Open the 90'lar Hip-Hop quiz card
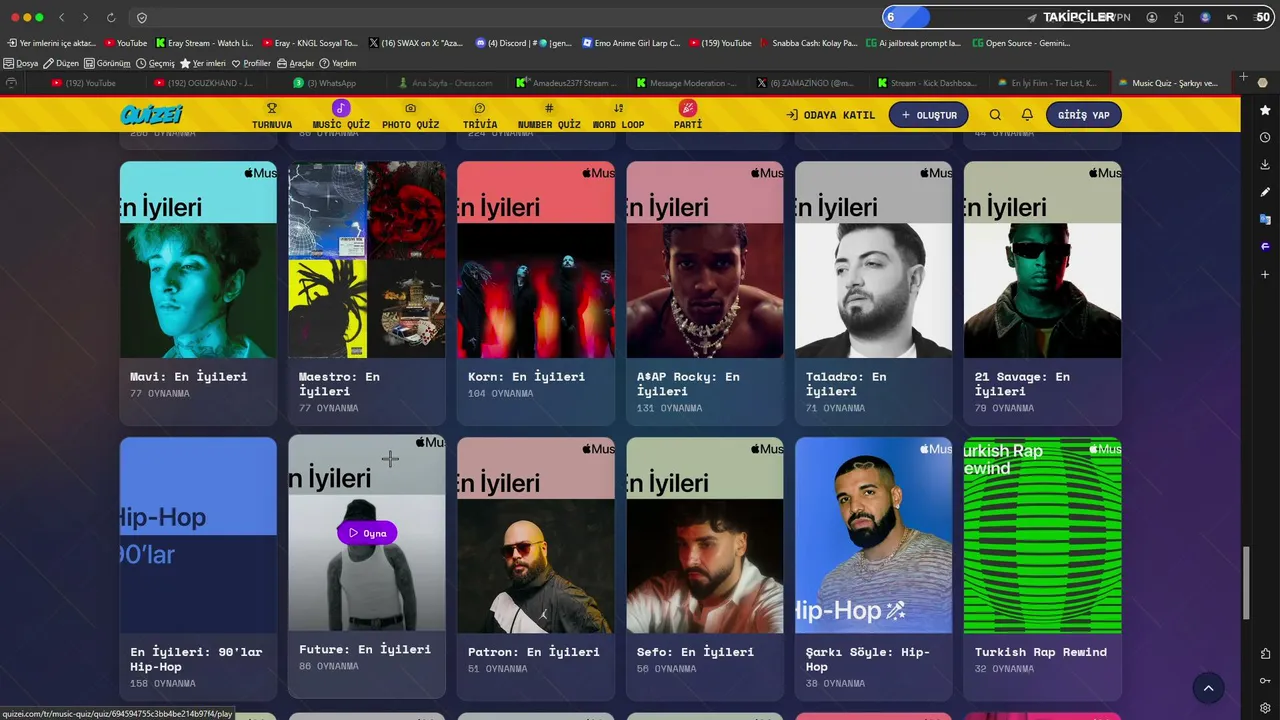This screenshot has height=720, width=1280. [x=198, y=568]
